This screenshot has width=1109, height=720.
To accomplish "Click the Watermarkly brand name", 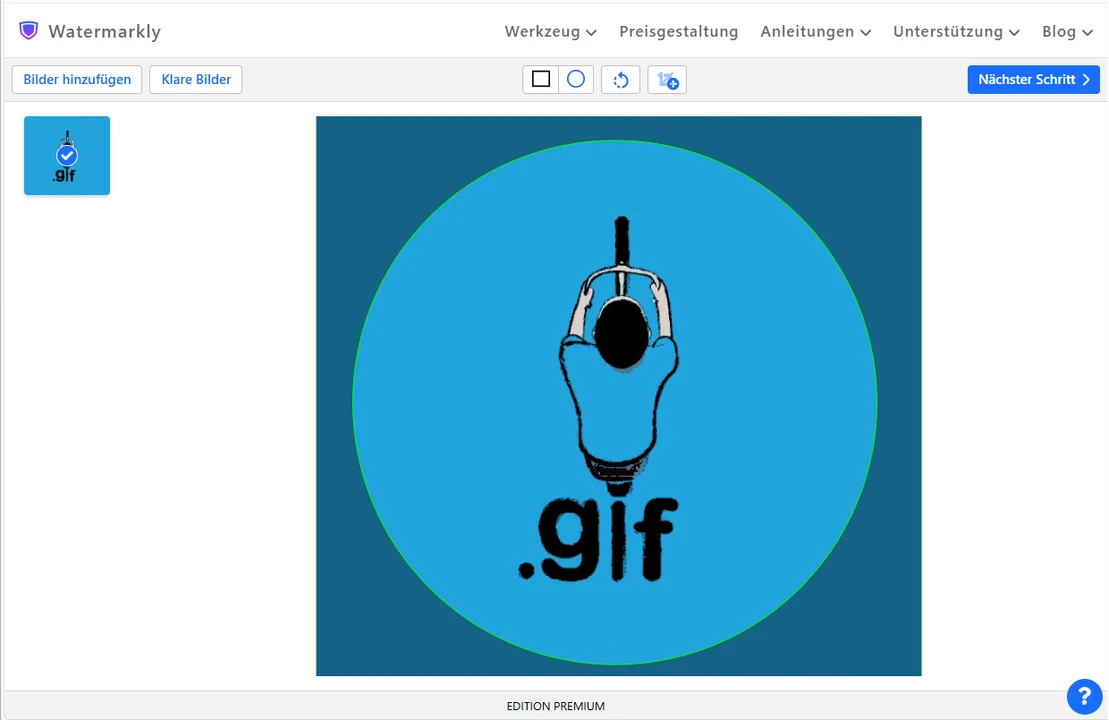I will (105, 32).
